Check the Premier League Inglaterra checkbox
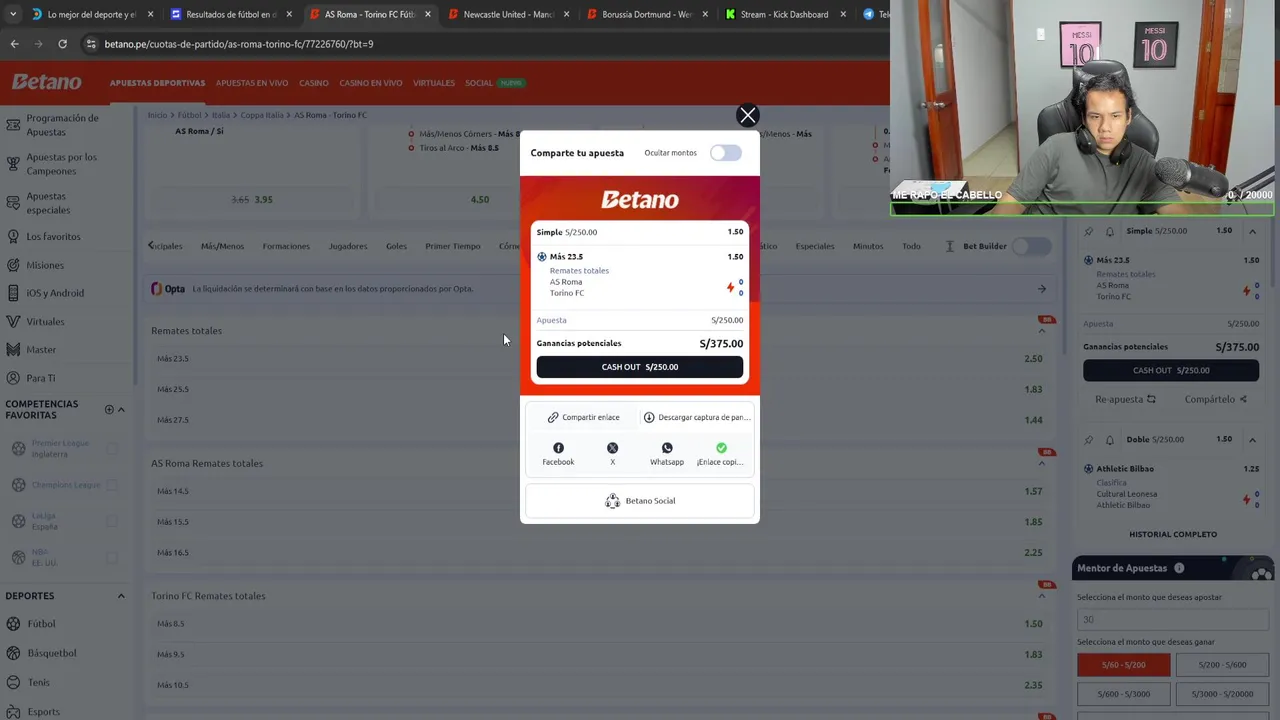Viewport: 1280px width, 720px height. (x=112, y=449)
